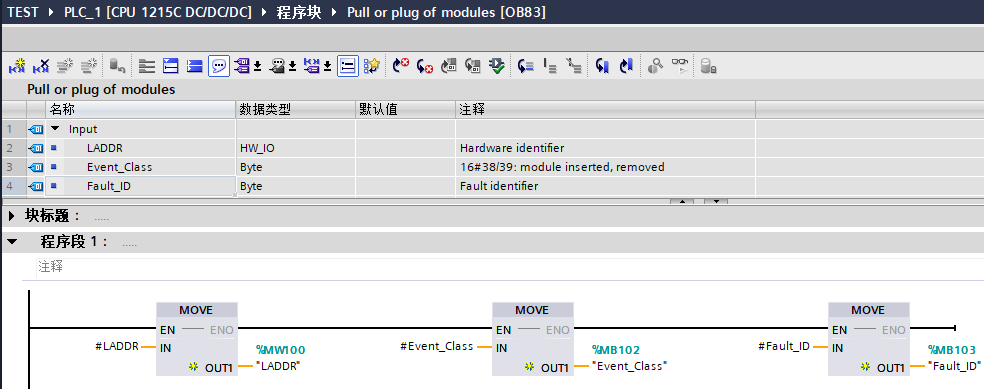Screen dimensions: 984x389
Task: Click network 注释 comment field
Action: (510, 267)
